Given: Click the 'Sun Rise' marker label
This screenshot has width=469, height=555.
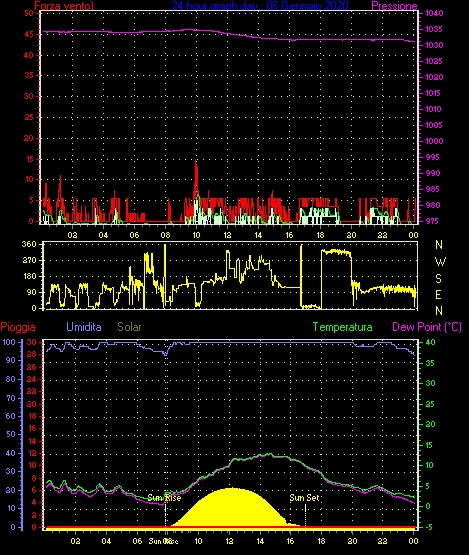Looking at the screenshot, I should click(164, 498).
